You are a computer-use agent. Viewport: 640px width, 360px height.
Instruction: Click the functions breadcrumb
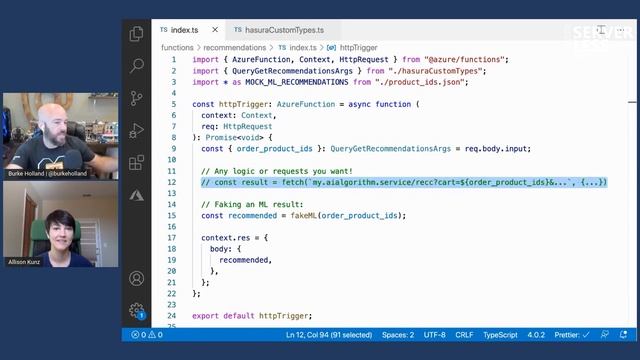point(177,47)
